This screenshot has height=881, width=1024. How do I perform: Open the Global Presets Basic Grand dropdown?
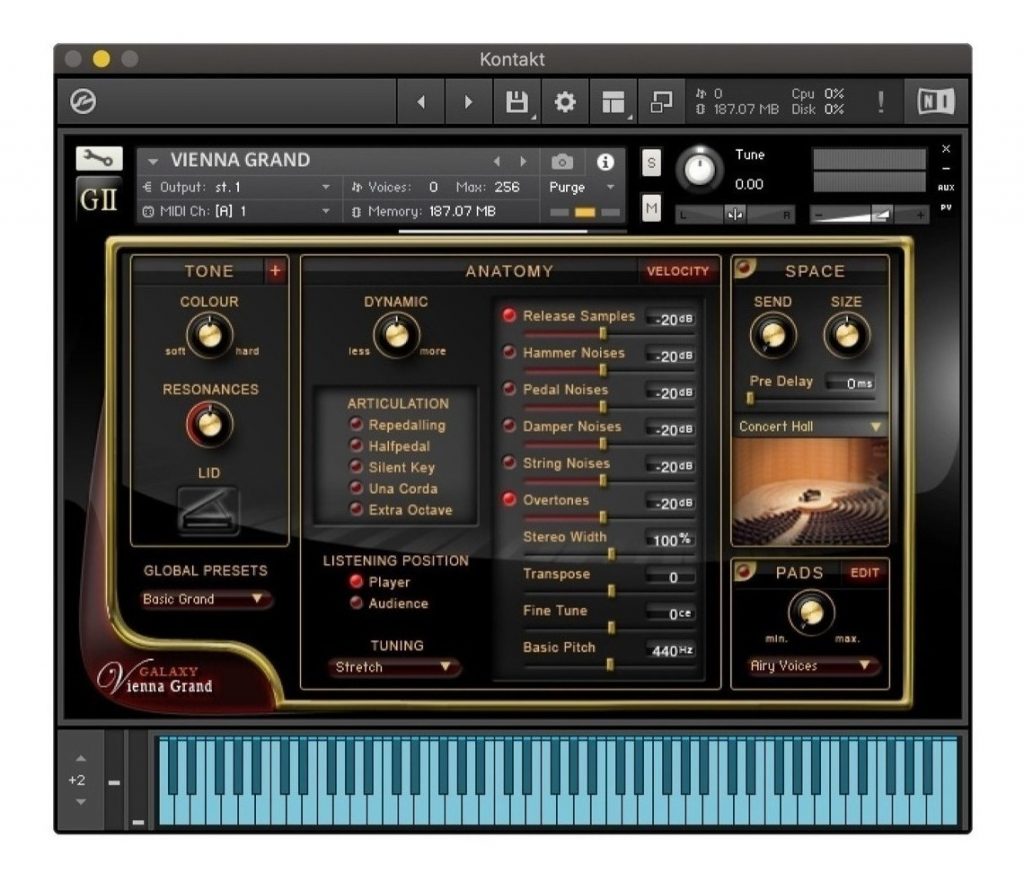click(206, 599)
